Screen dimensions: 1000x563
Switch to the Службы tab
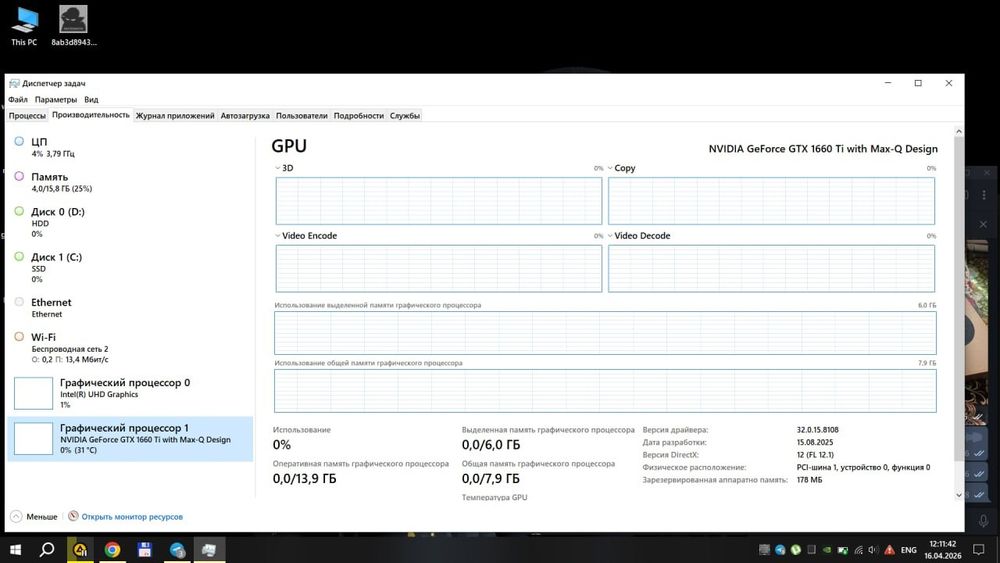click(x=405, y=115)
